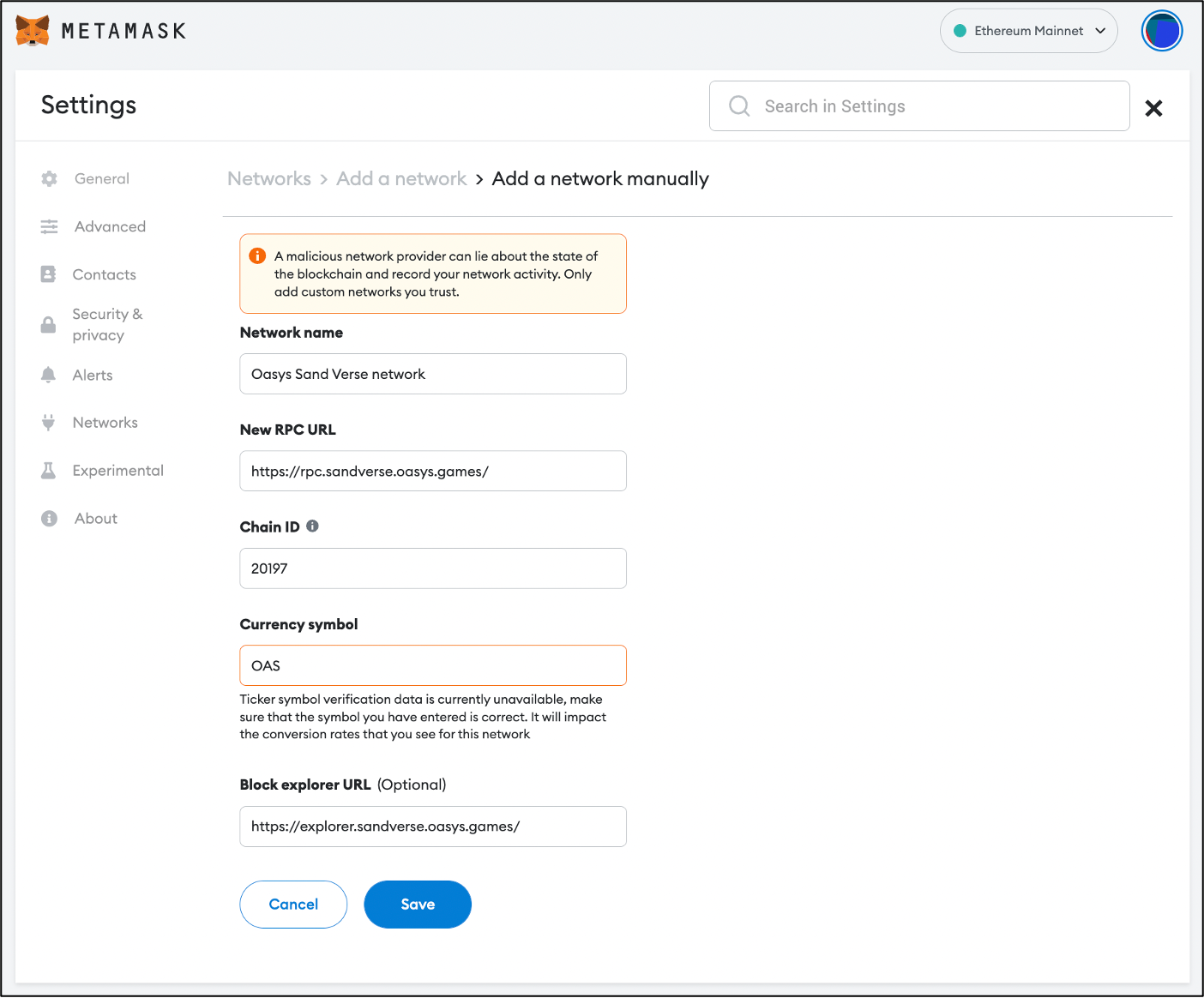
Task: Go back to Networks breadcrumb
Action: coord(269,178)
